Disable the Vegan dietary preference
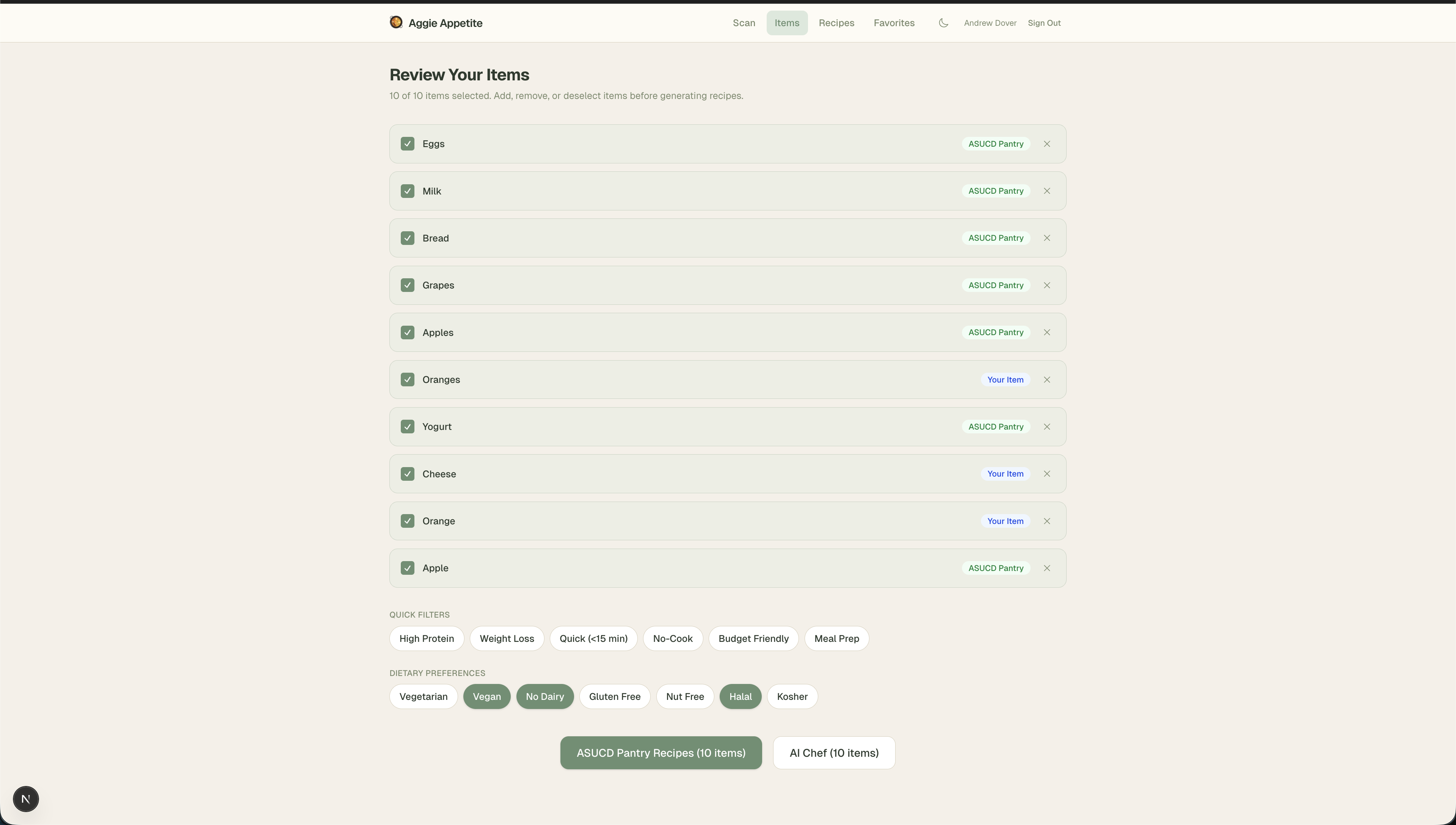Image resolution: width=1456 pixels, height=825 pixels. tap(486, 696)
